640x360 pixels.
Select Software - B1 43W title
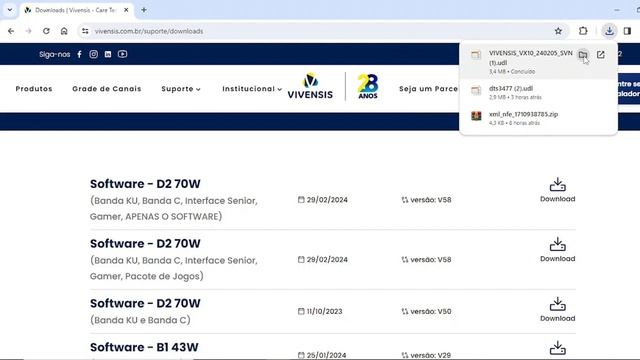pos(144,347)
